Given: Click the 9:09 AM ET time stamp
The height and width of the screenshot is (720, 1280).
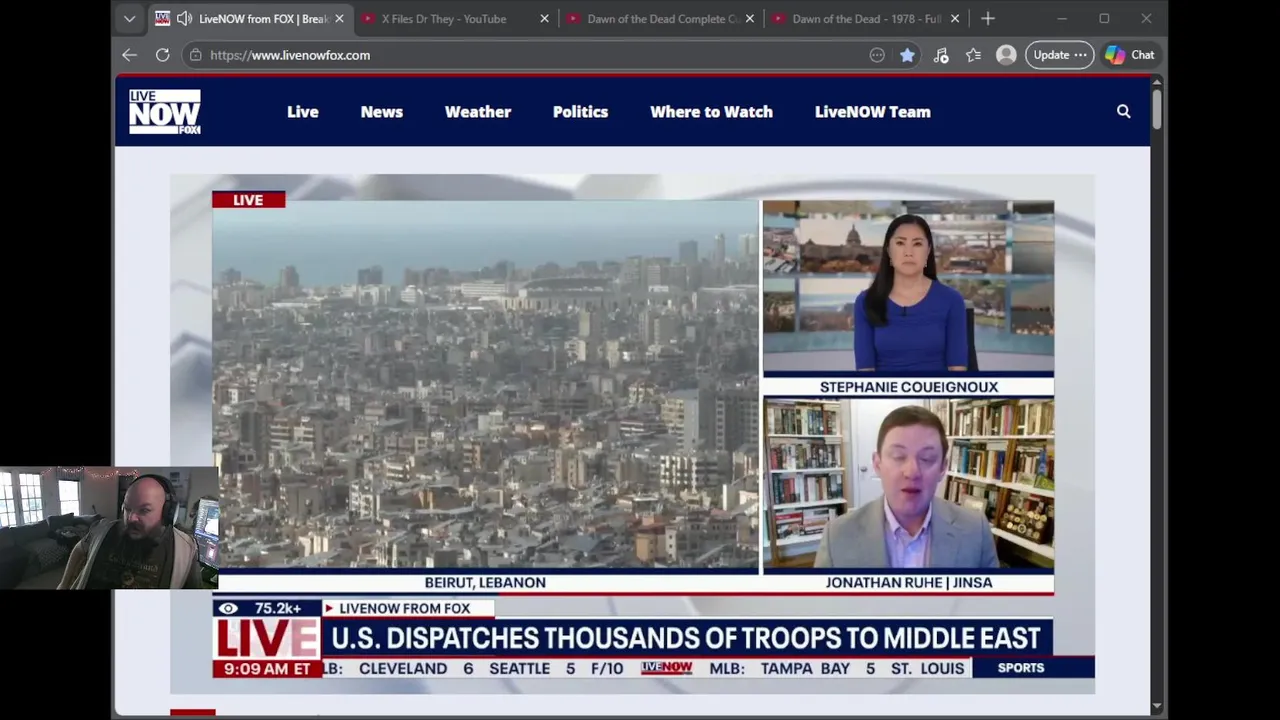Looking at the screenshot, I should click(267, 668).
